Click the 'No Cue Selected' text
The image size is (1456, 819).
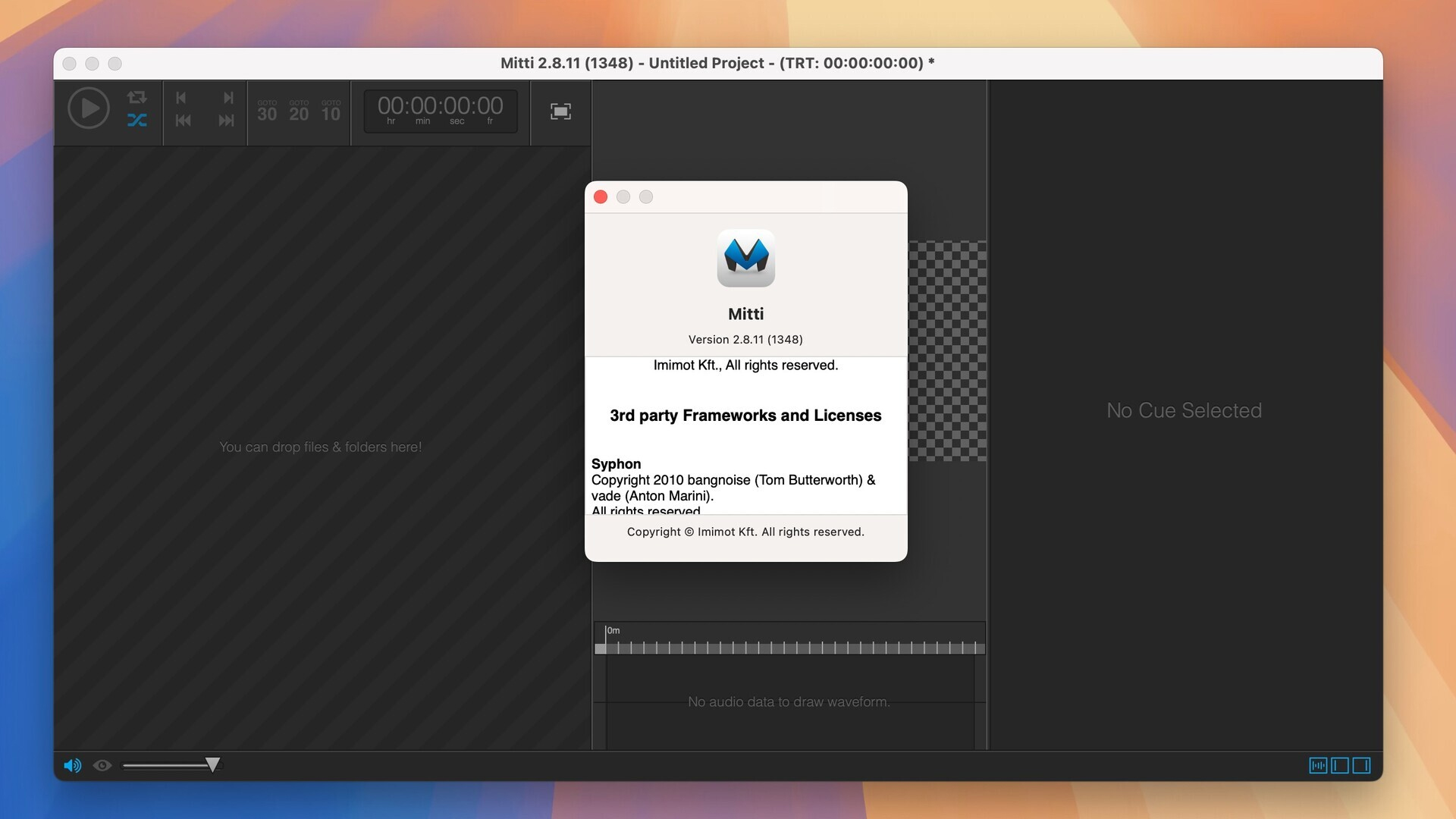1185,410
